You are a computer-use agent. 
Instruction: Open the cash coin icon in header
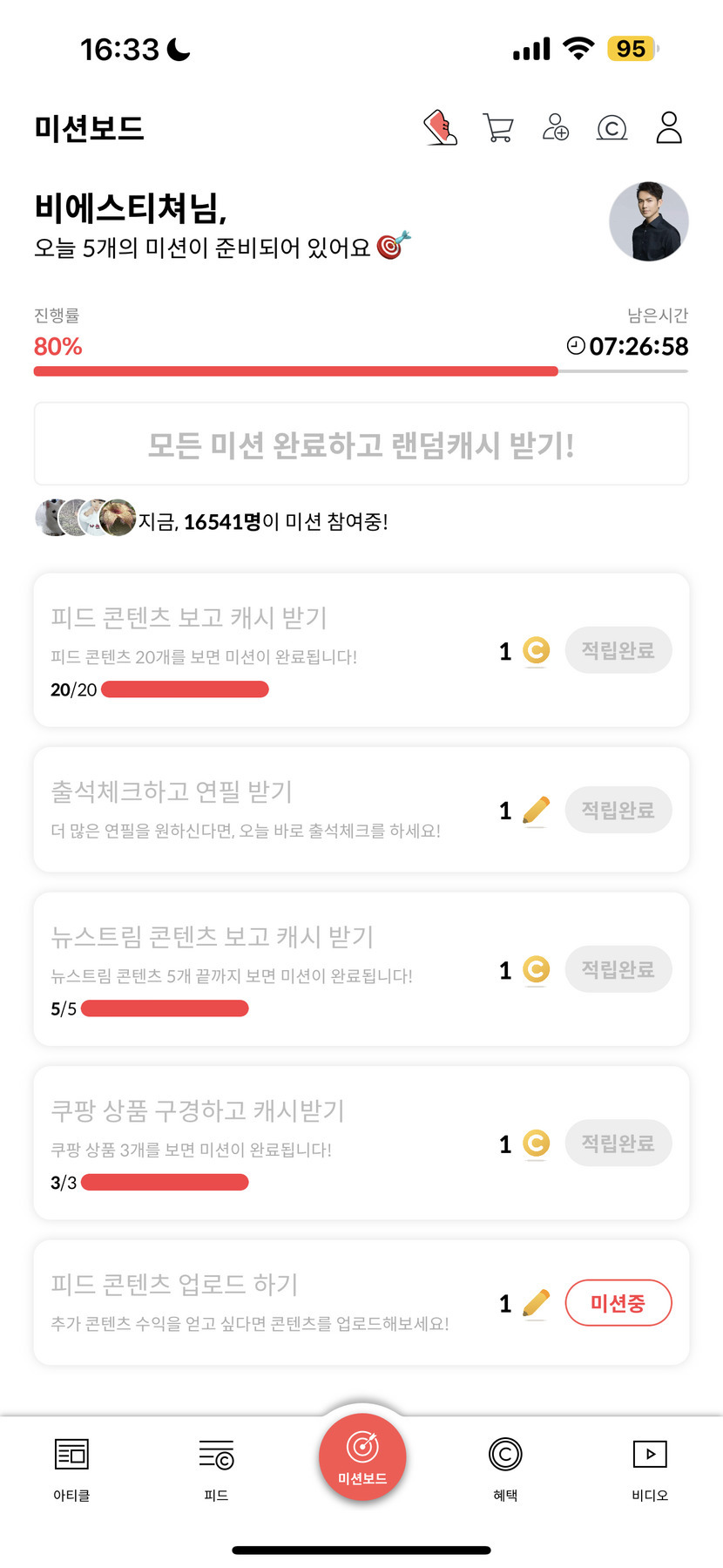612,128
